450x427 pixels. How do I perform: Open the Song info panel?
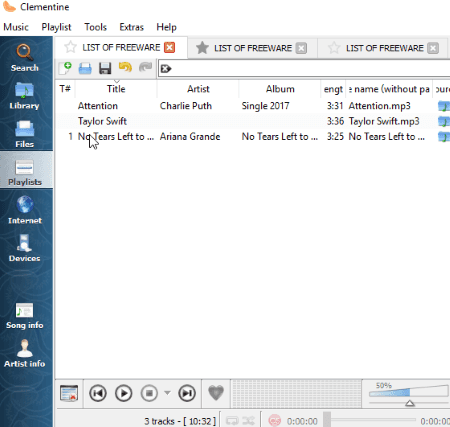tap(24, 316)
